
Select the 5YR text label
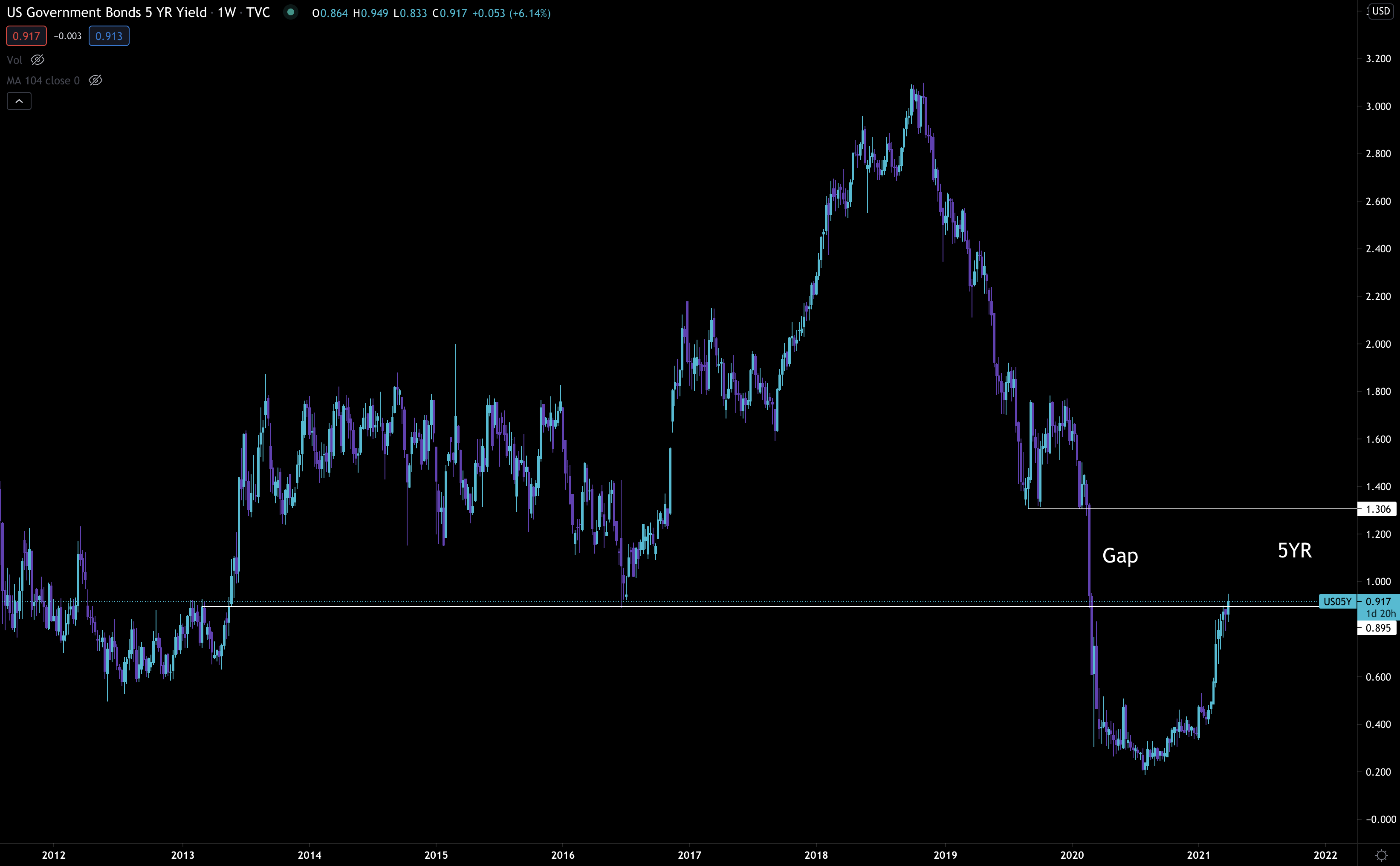coord(1294,551)
